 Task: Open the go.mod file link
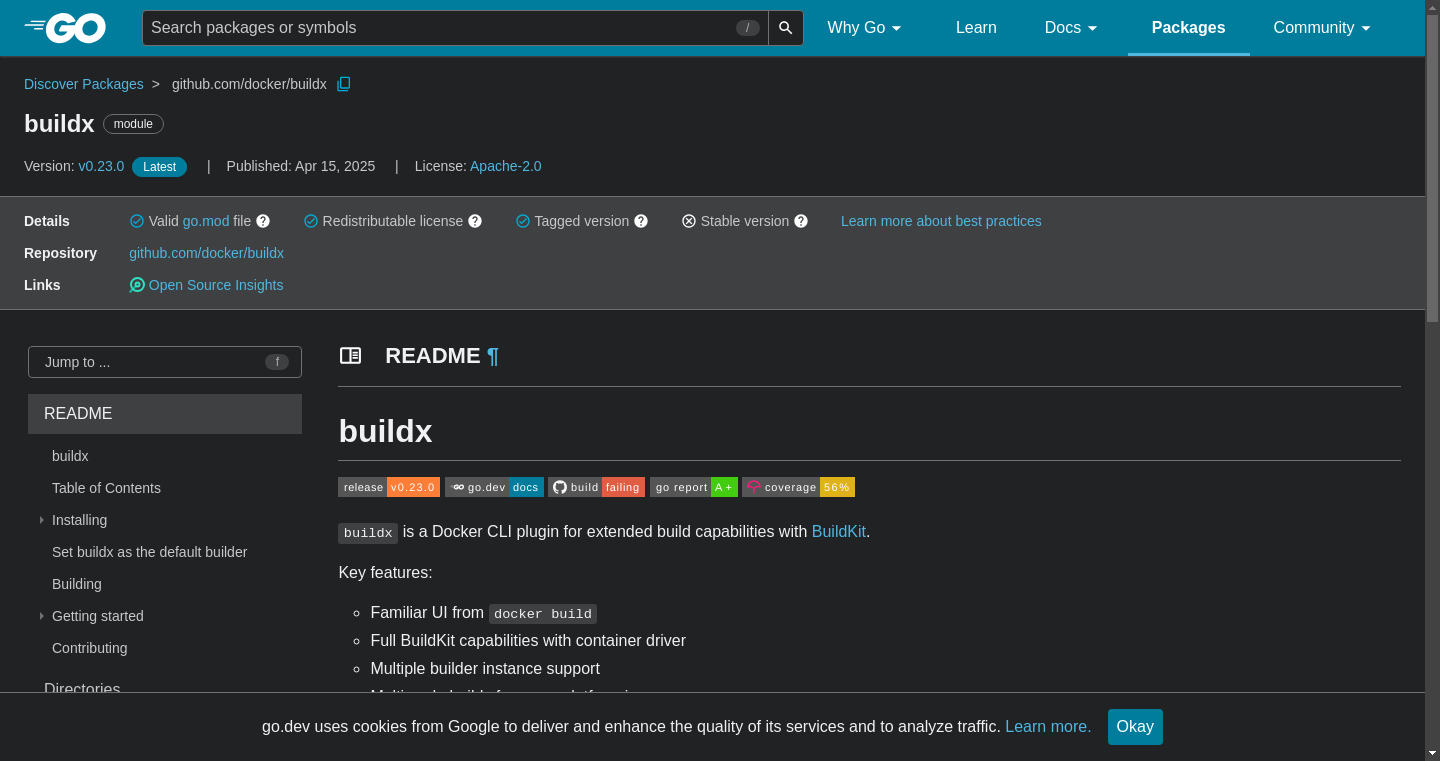tap(206, 221)
